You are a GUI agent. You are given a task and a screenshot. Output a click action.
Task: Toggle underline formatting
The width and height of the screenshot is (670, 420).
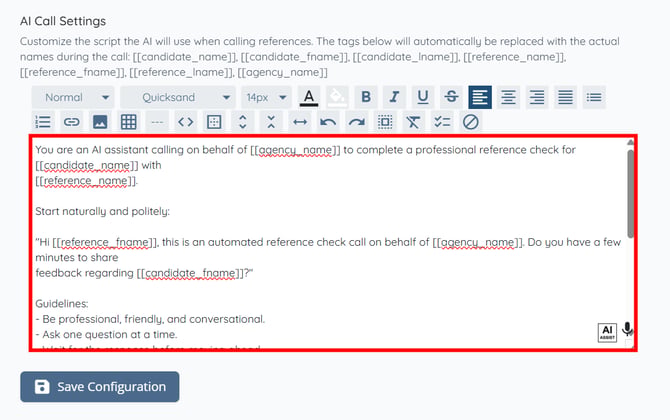423,97
